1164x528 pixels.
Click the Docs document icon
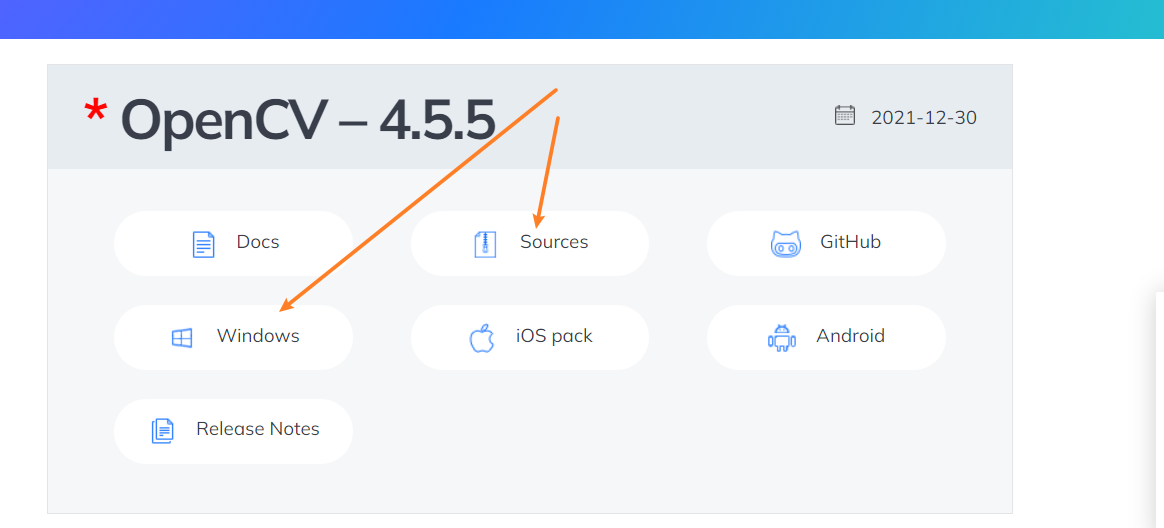(203, 244)
